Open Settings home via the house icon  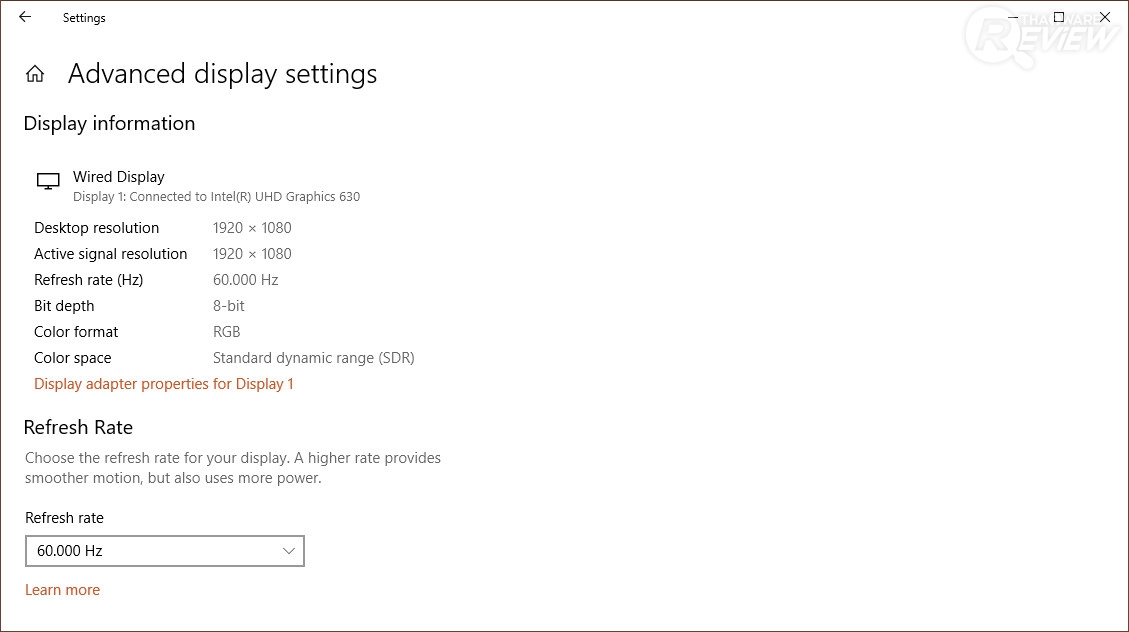35,74
